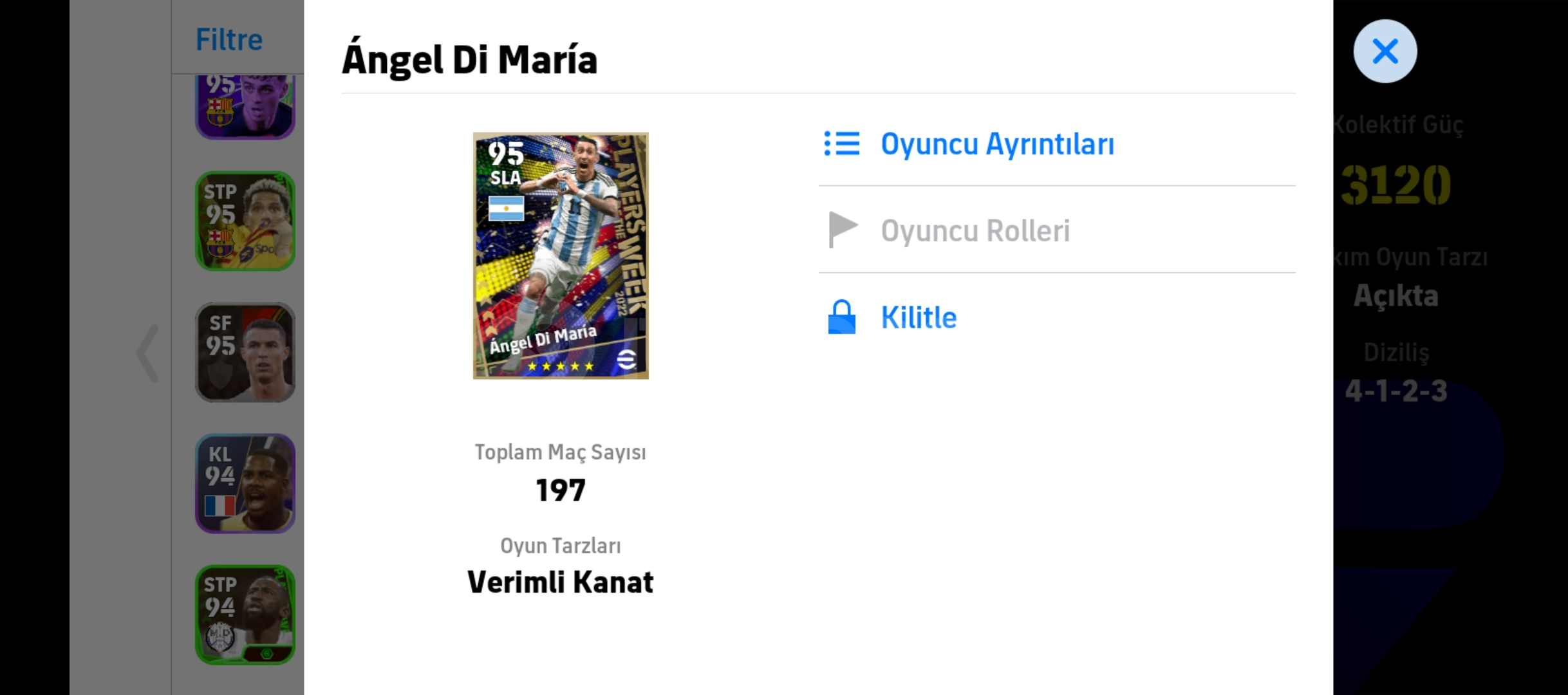The image size is (1568, 695).
Task: Select the KL 94 France goalkeeper card
Action: (245, 483)
